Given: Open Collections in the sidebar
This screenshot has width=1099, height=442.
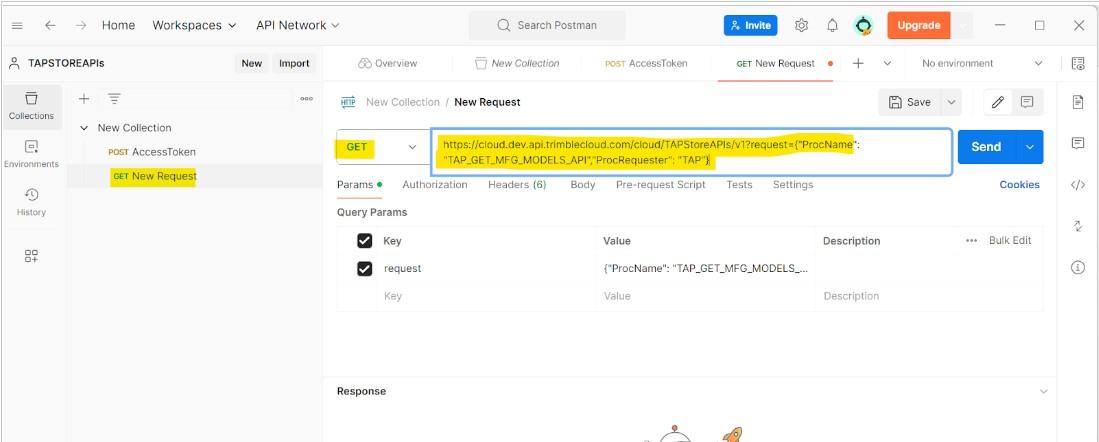Looking at the screenshot, I should point(31,106).
